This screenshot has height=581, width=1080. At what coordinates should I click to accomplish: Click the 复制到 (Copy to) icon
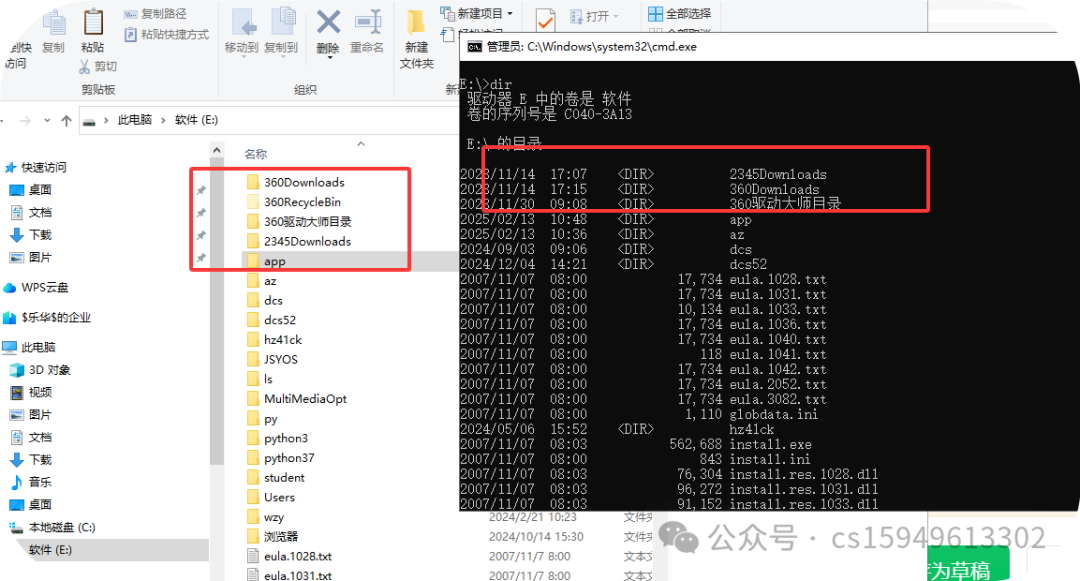[282, 23]
